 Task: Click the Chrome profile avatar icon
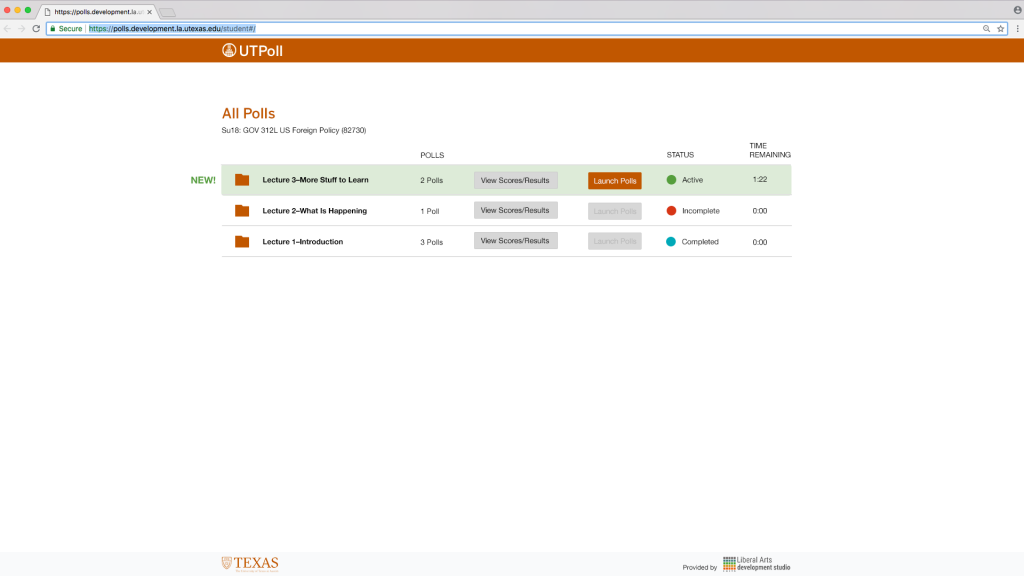coord(1016,10)
